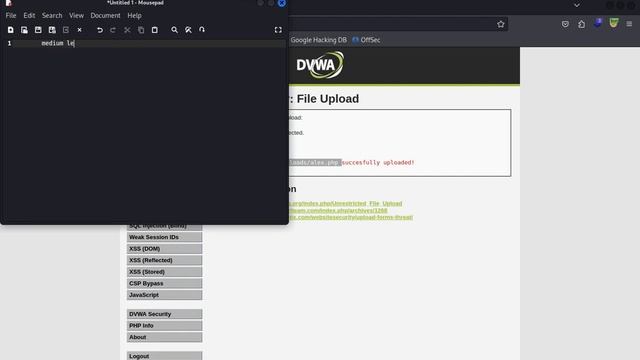The image size is (640, 360).
Task: Open the XSS (Stored) page
Action: pos(164,272)
